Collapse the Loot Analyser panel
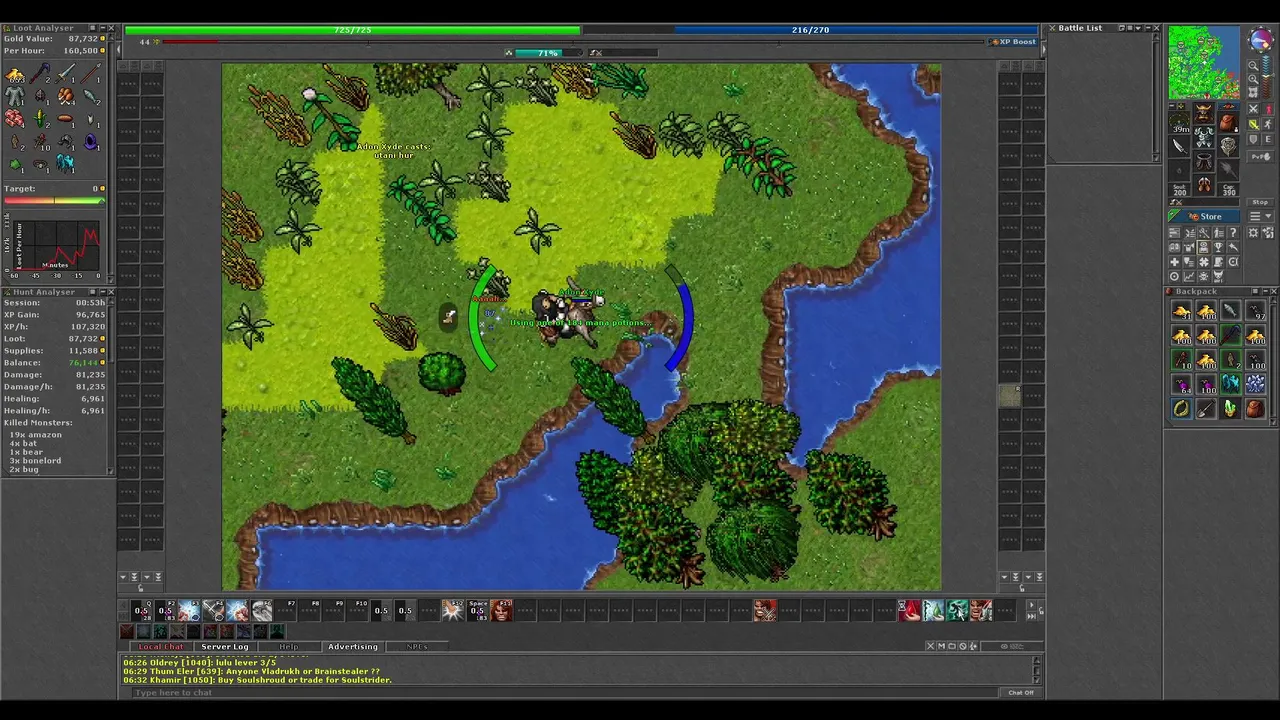Image resolution: width=1280 pixels, height=720 pixels. pyautogui.click(x=103, y=28)
